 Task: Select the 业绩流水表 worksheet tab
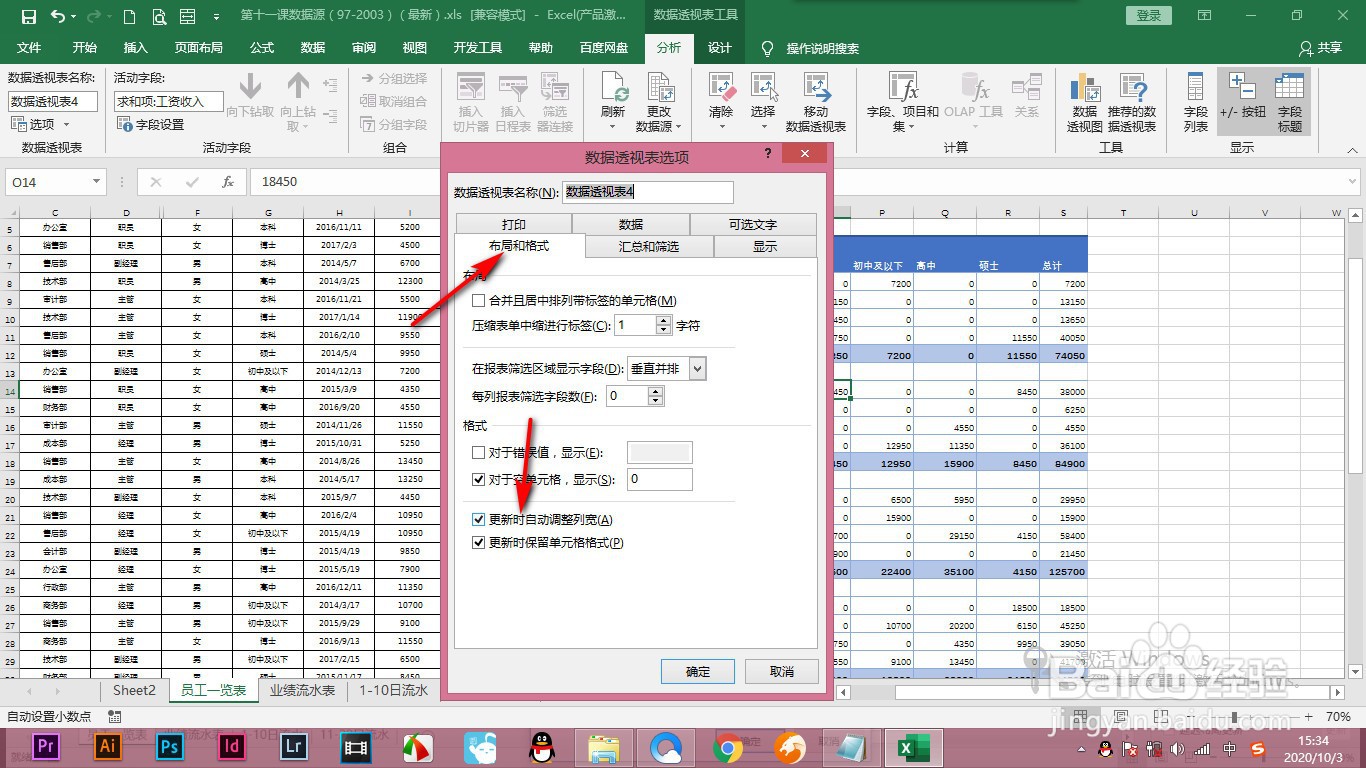click(x=302, y=690)
